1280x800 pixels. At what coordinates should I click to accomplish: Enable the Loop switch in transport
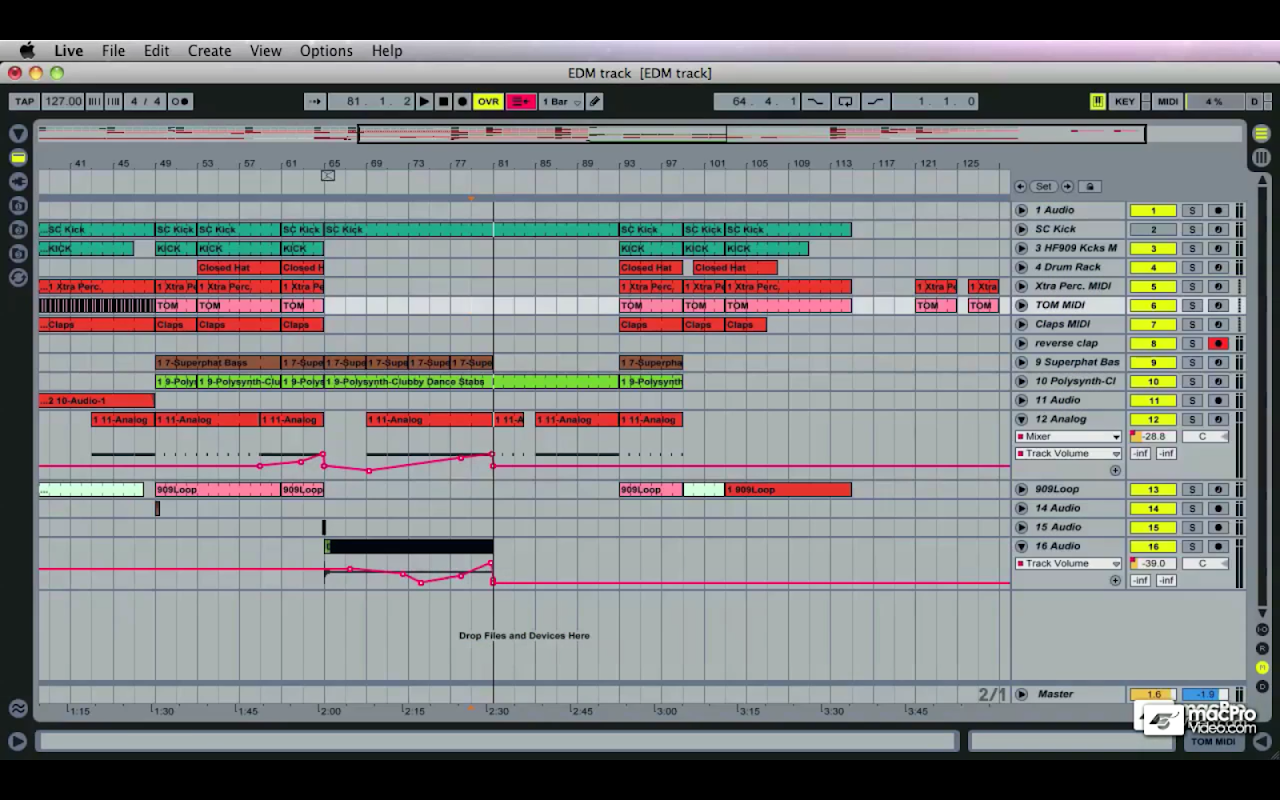click(x=845, y=101)
